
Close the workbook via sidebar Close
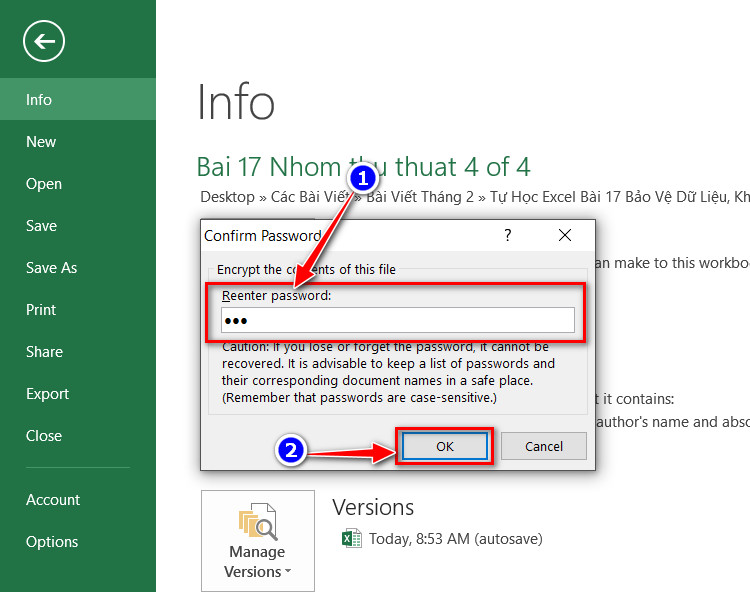[x=77, y=436]
